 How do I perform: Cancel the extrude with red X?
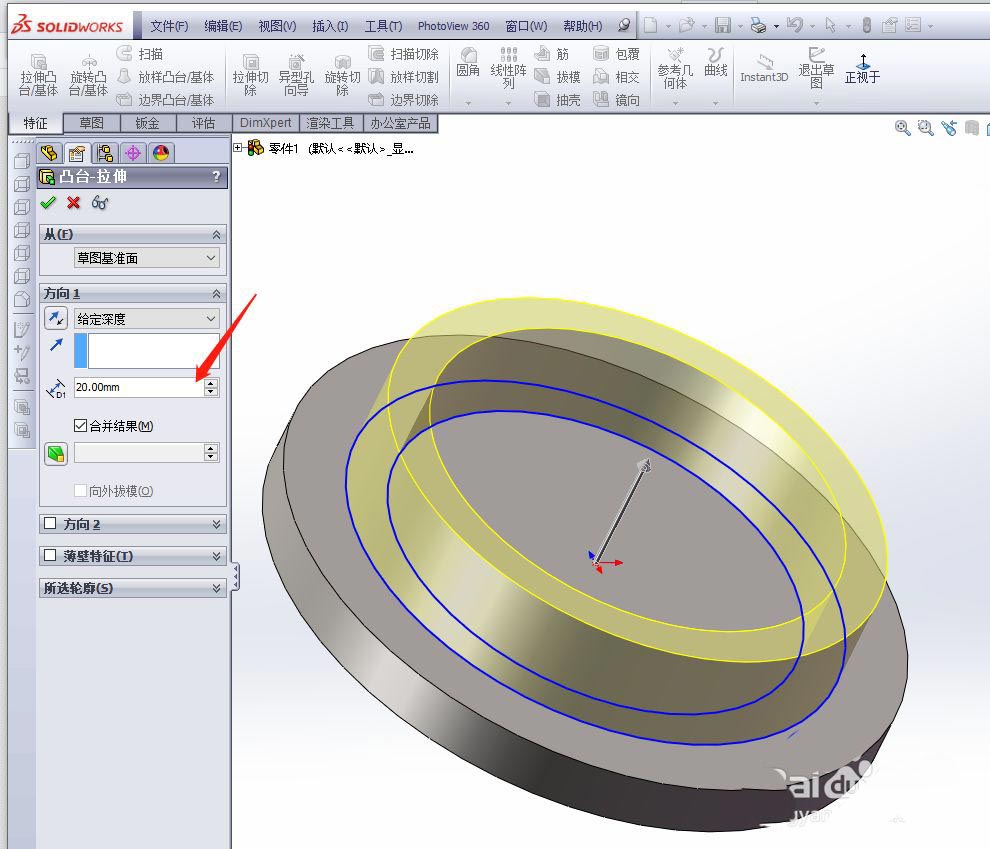74,203
